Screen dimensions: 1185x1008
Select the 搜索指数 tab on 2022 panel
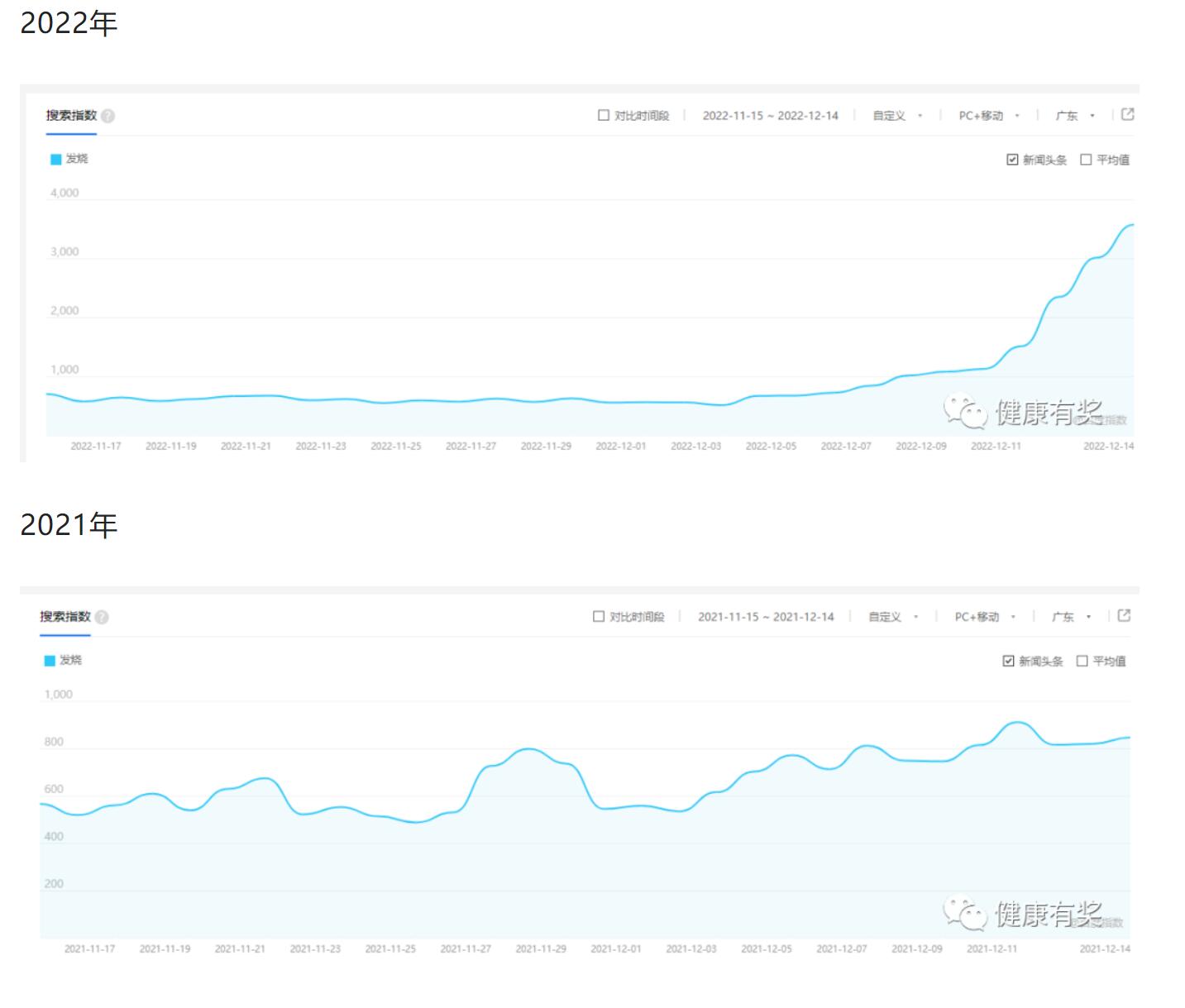[x=70, y=115]
